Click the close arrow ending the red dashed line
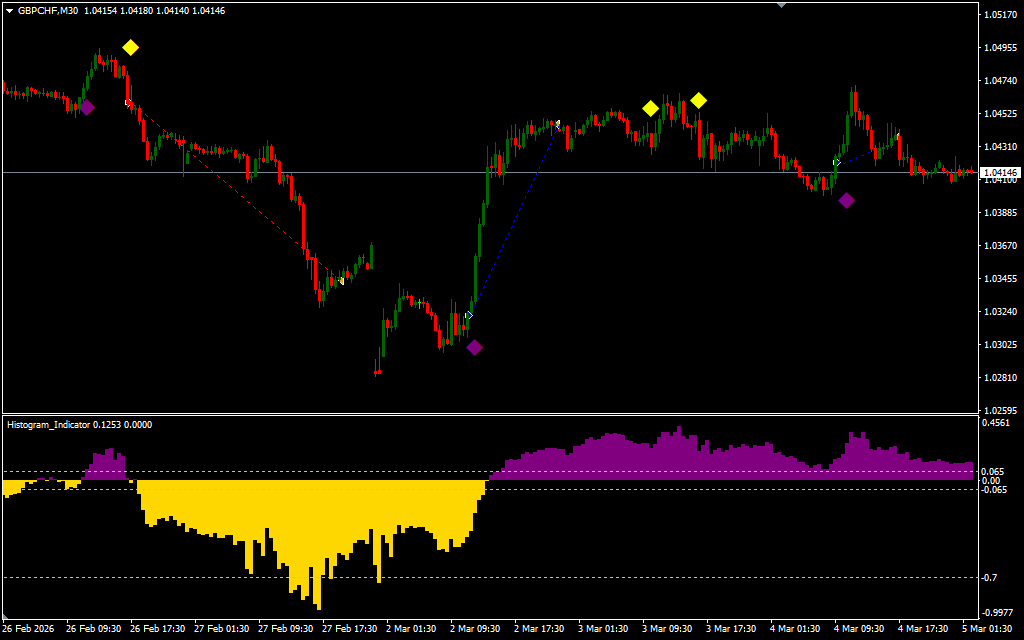1024x640 pixels. (341, 281)
